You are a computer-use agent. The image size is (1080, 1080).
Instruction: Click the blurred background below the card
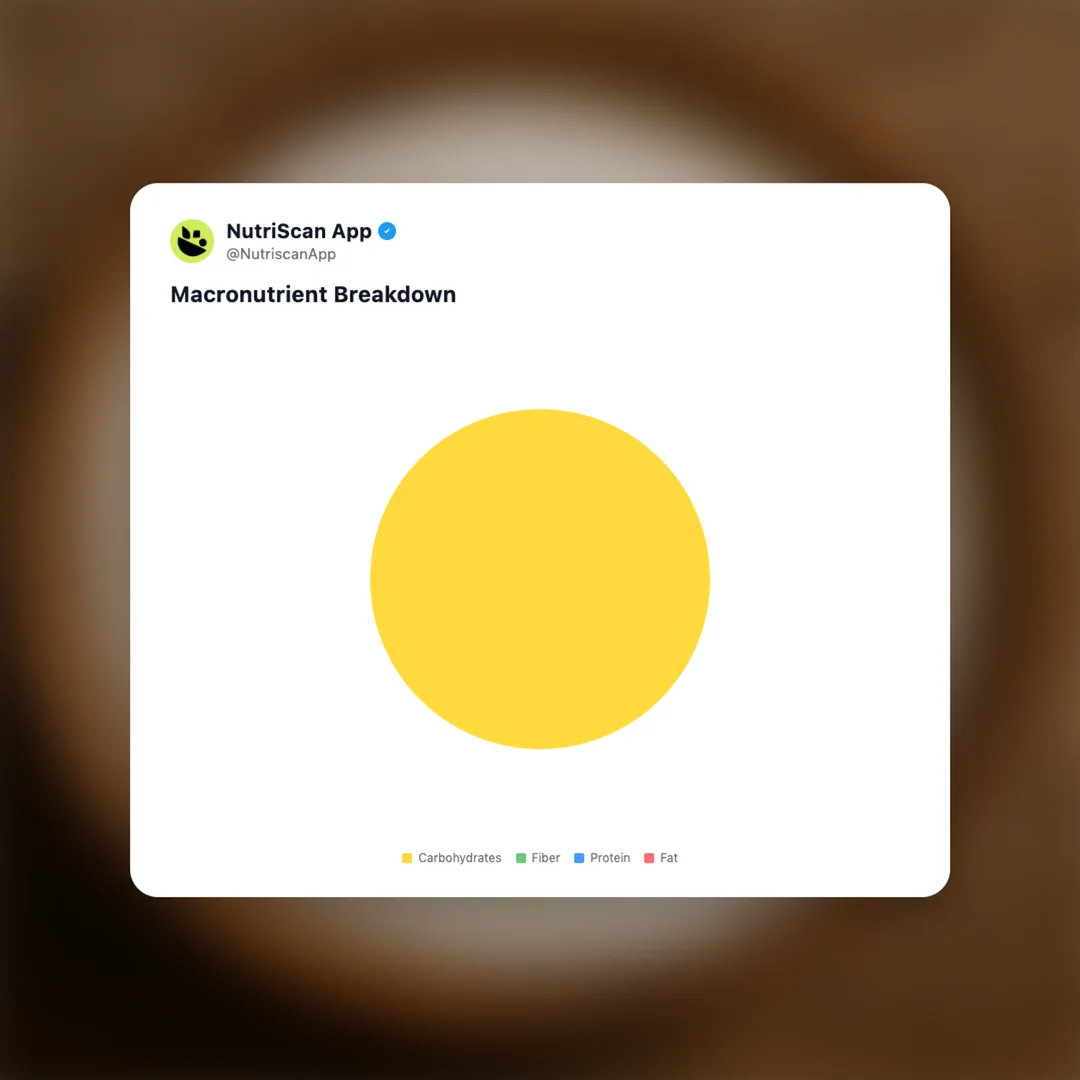tap(540, 988)
